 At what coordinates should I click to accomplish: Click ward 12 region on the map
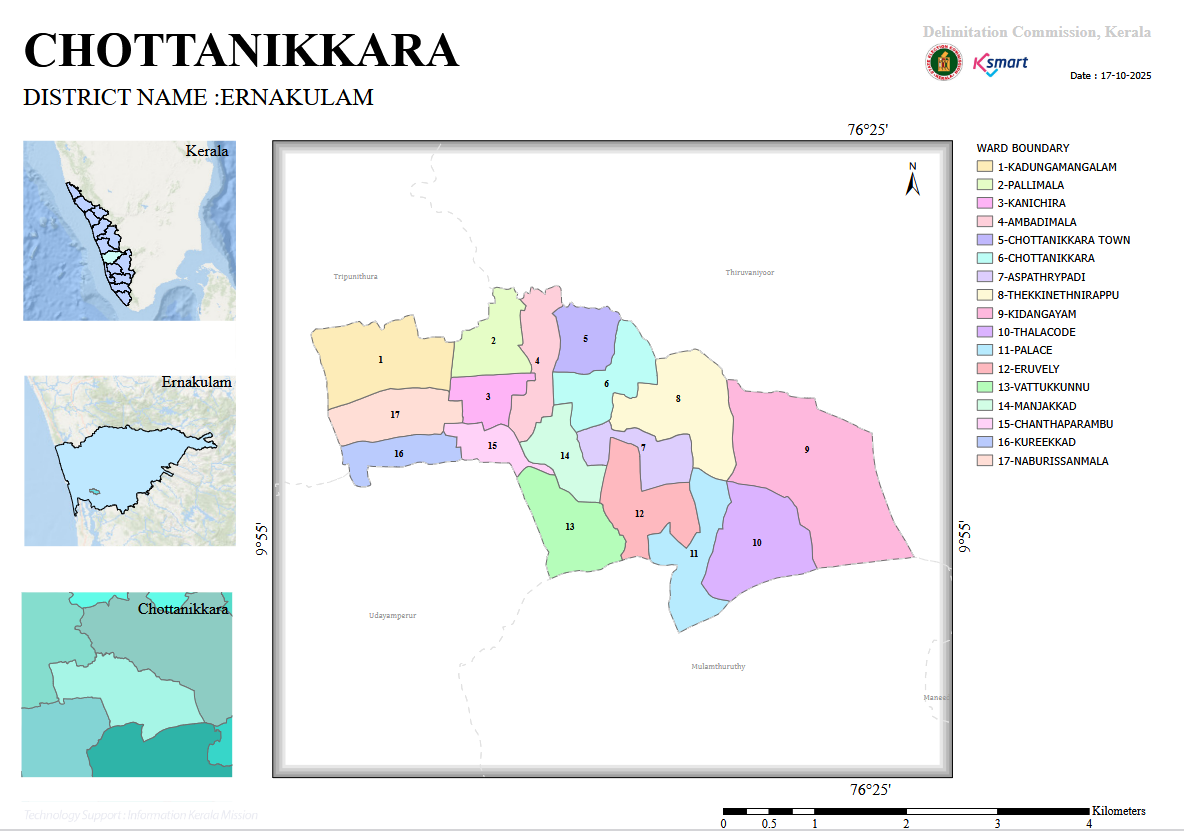pyautogui.click(x=640, y=513)
